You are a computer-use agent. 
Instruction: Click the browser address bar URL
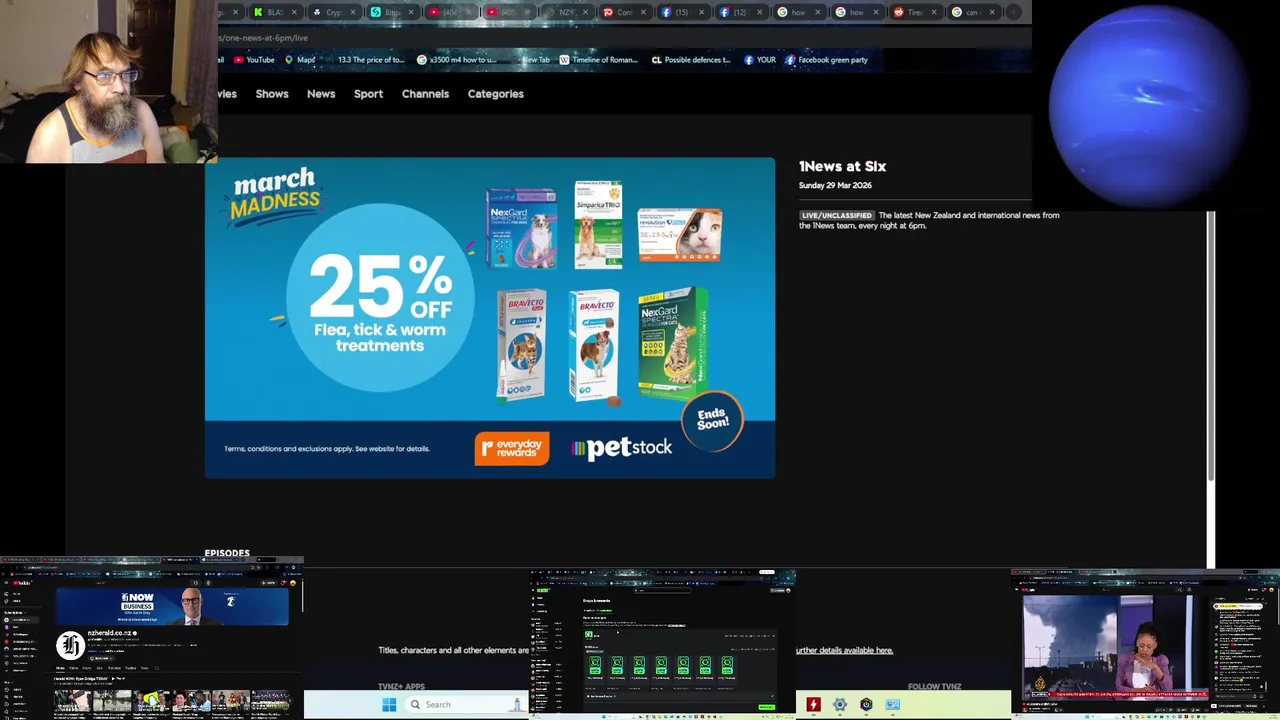pos(264,38)
